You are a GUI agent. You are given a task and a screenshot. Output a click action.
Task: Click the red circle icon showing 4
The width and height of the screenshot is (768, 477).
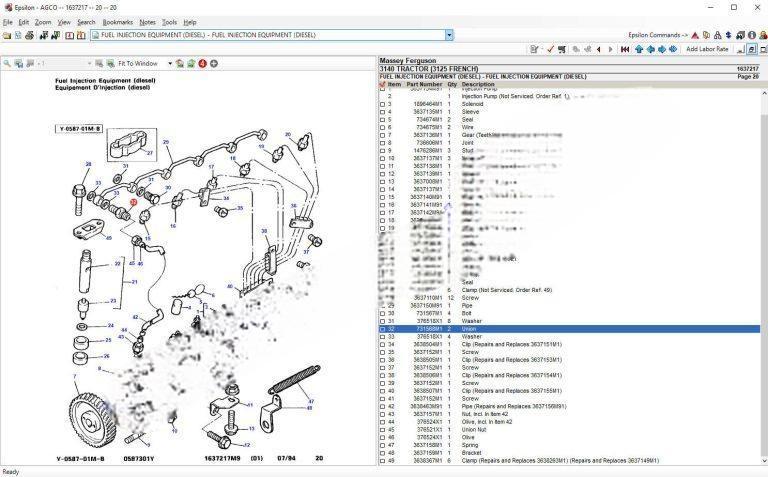point(202,64)
